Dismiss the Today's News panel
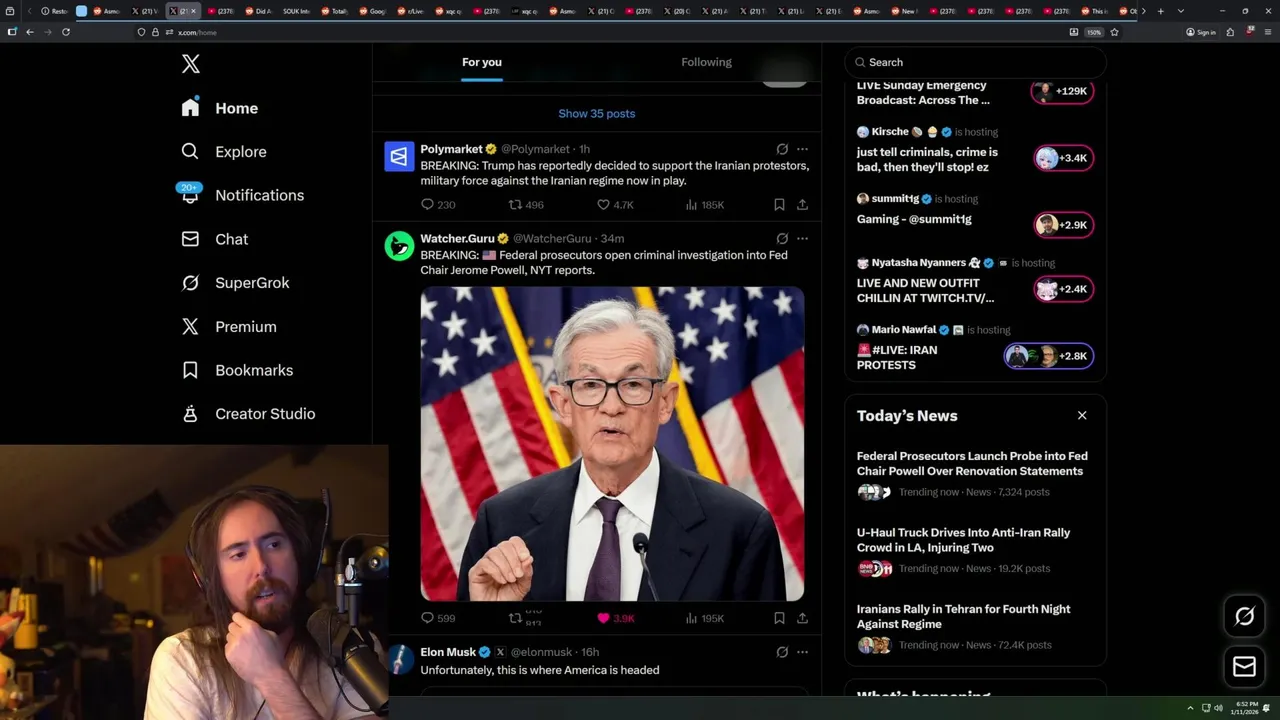Image resolution: width=1280 pixels, height=720 pixels. pyautogui.click(x=1082, y=415)
